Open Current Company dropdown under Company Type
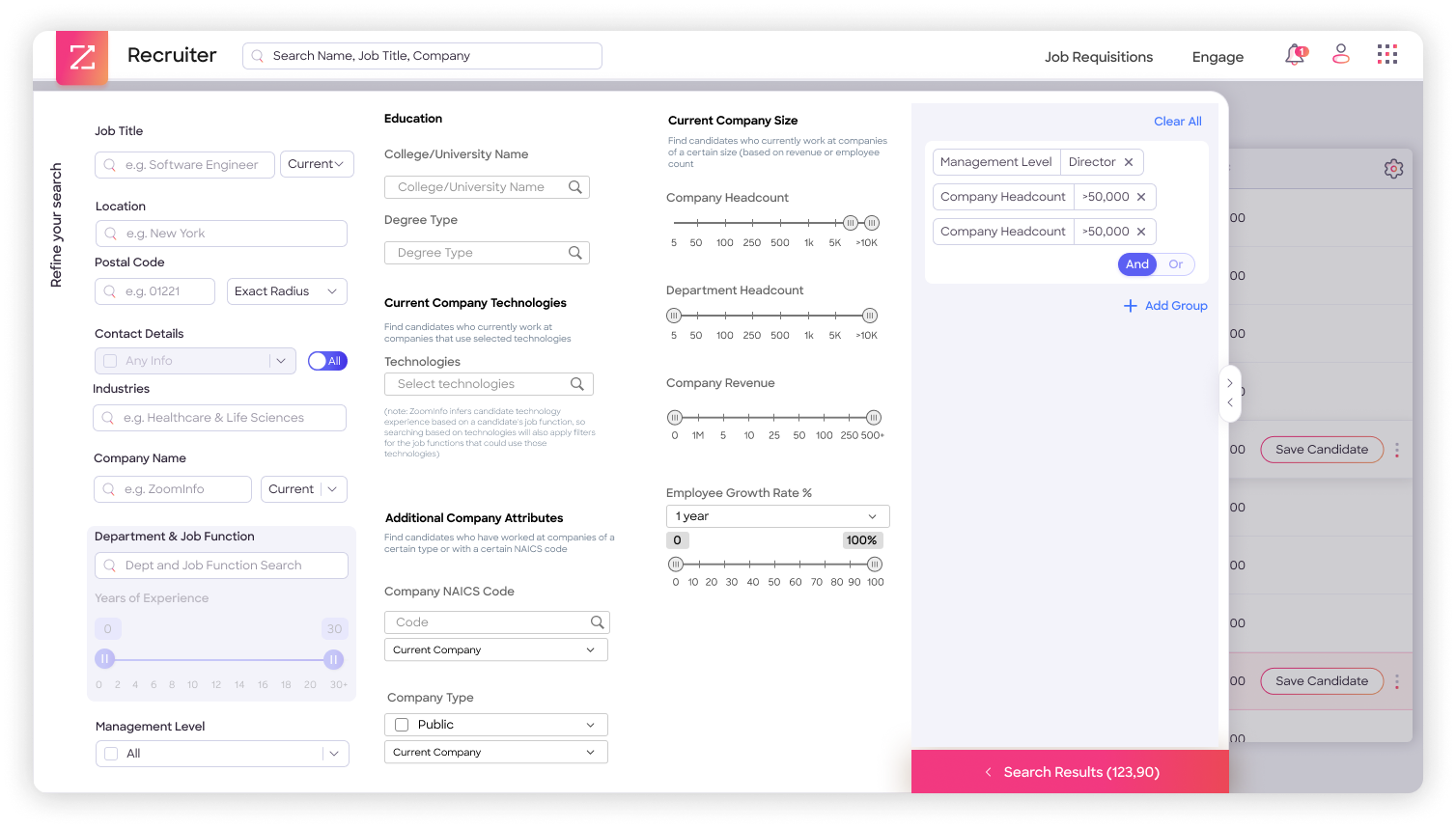The image size is (1456, 828). [x=496, y=752]
